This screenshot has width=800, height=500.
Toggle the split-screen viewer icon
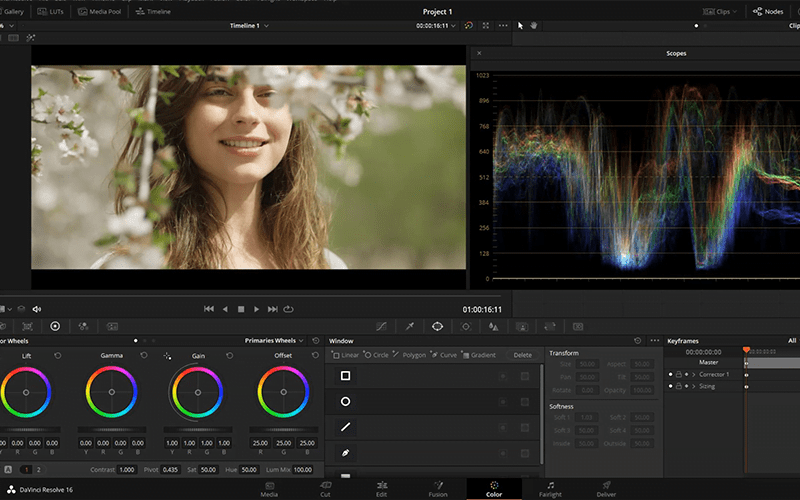13,38
